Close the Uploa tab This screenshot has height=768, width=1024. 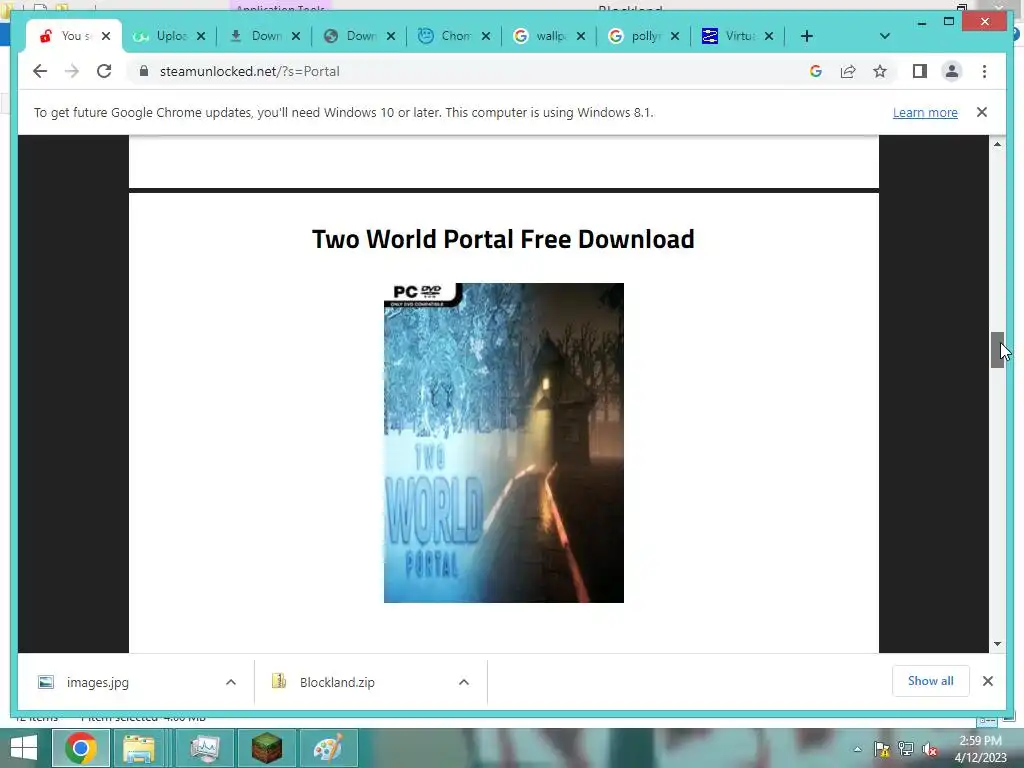pos(201,36)
